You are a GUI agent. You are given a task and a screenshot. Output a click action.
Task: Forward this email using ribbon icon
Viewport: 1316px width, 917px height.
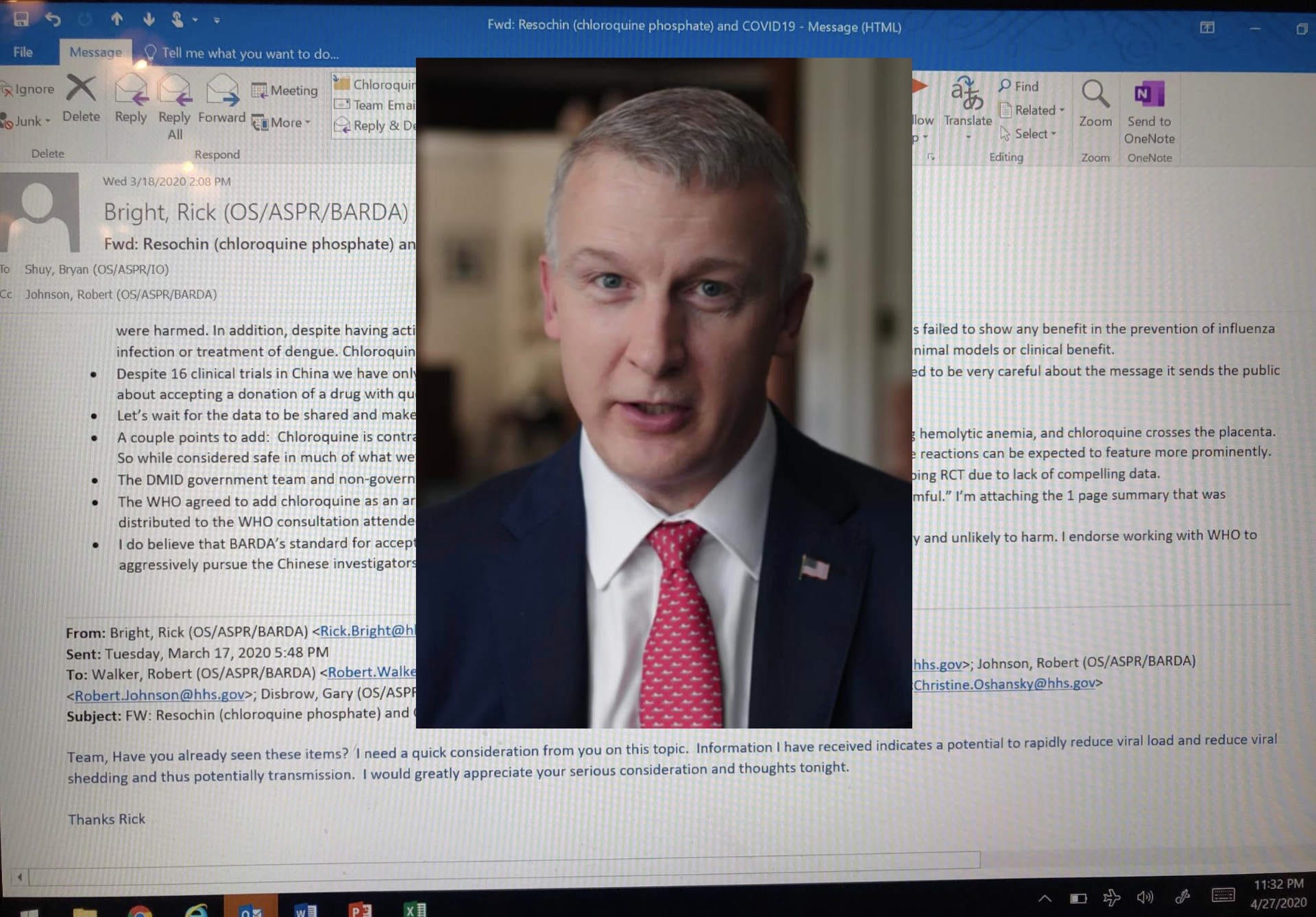pyautogui.click(x=221, y=91)
